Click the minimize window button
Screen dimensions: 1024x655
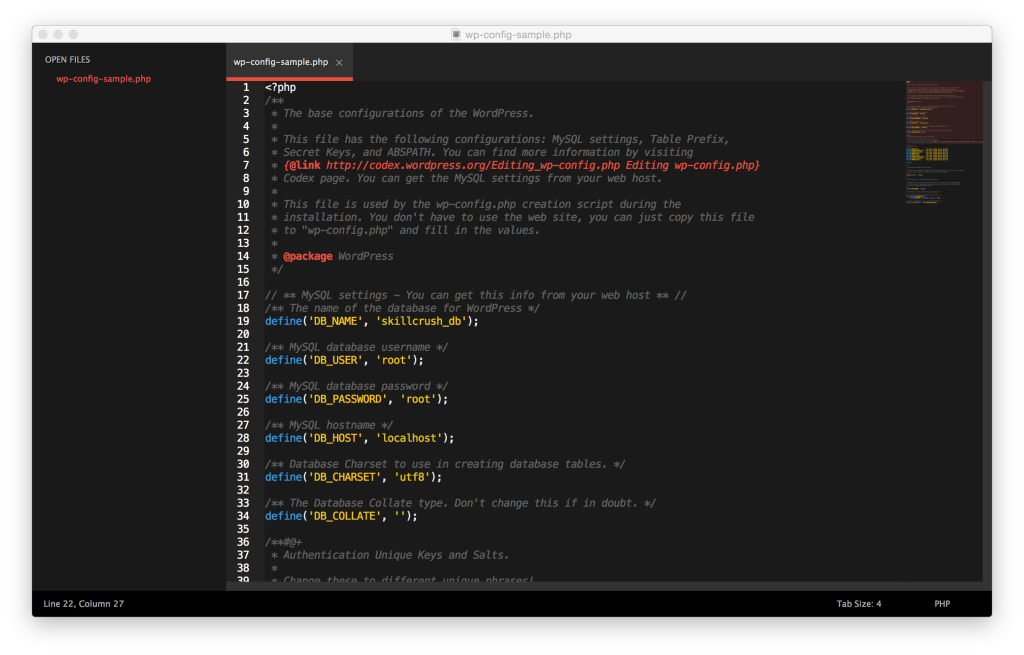point(58,35)
